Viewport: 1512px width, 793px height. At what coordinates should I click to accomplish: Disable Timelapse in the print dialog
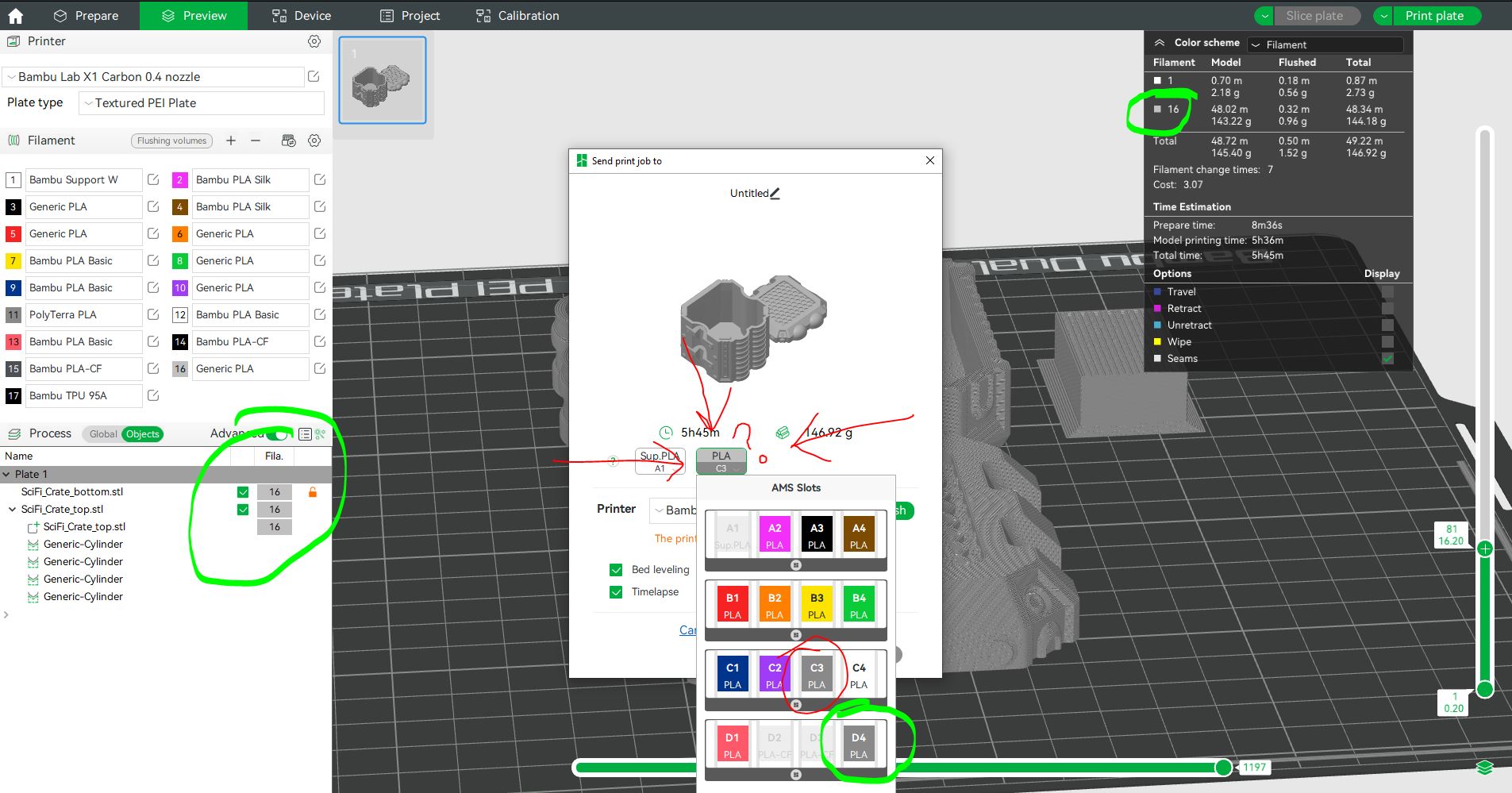click(x=616, y=592)
